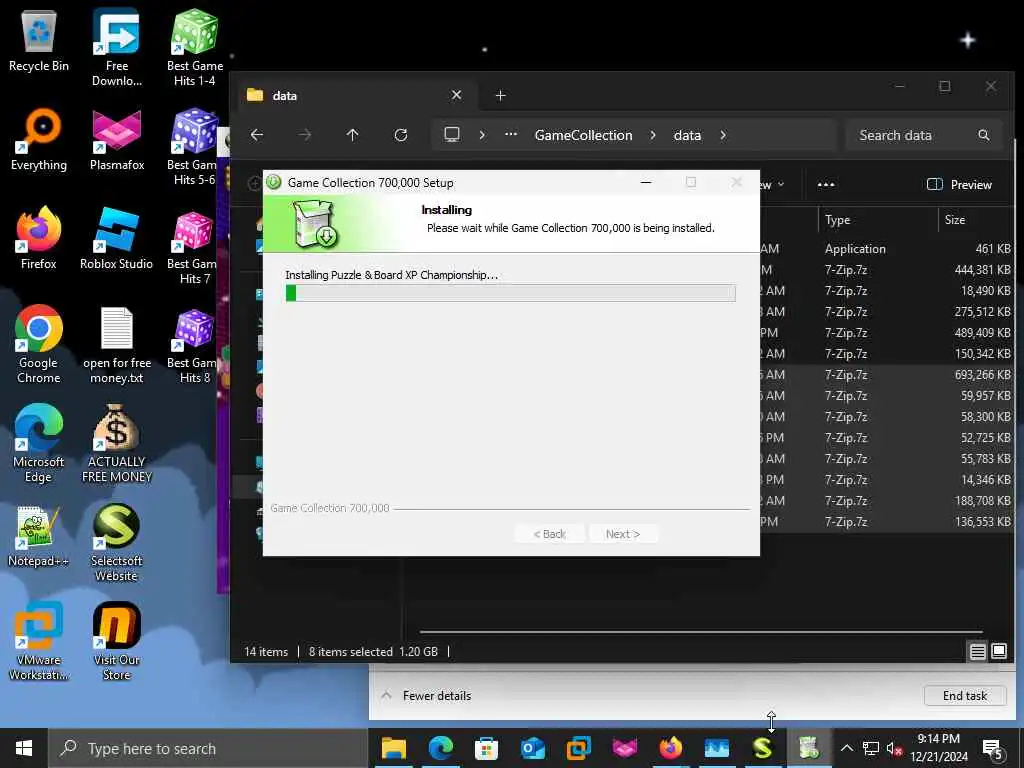
Task: Open the notification center icon
Action: tap(993, 748)
